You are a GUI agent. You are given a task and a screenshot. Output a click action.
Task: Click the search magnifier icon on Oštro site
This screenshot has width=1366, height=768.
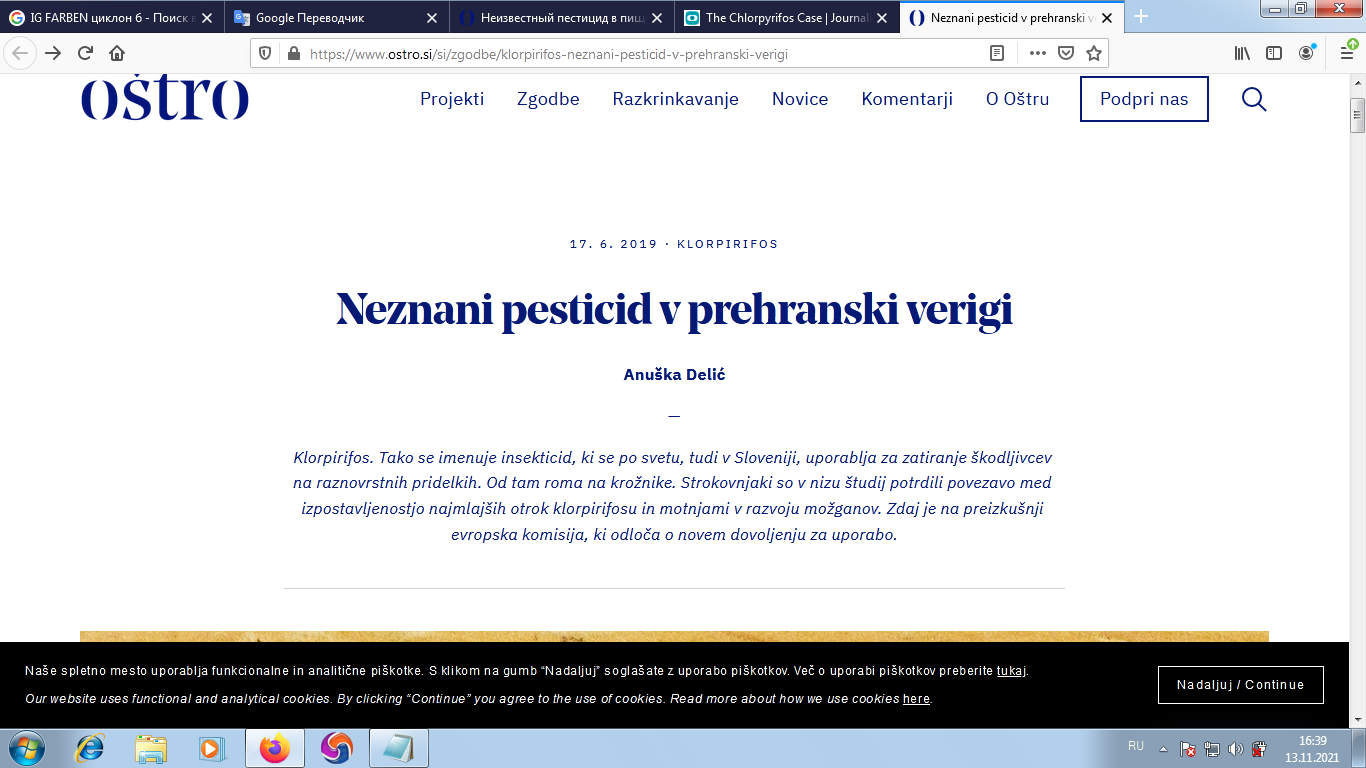point(1254,99)
